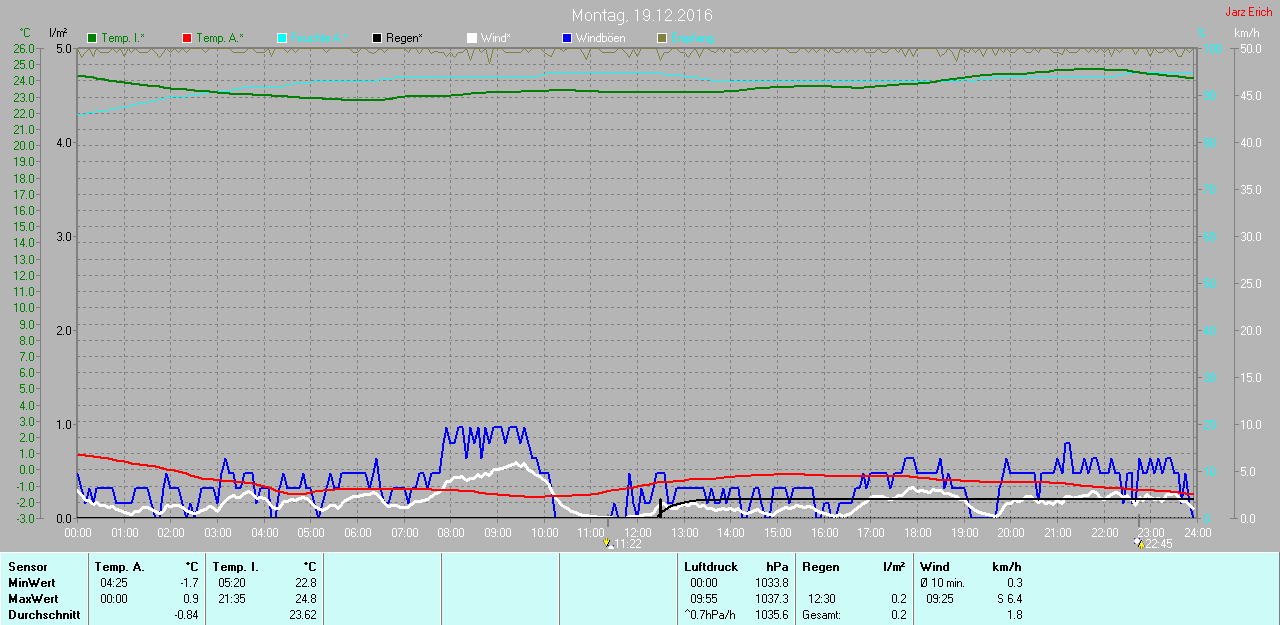Click the red Temp. A. legend swatch

[187, 38]
